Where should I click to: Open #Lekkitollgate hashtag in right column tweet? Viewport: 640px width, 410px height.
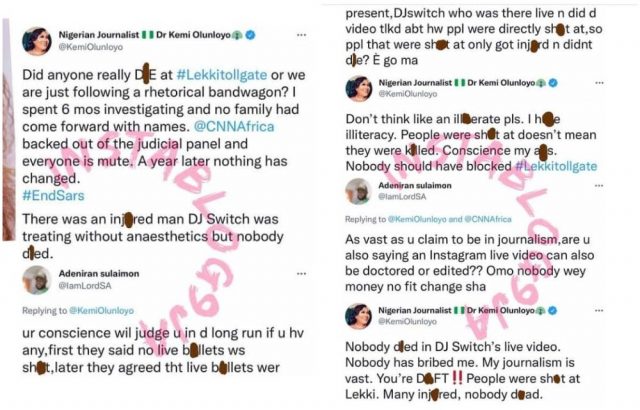pyautogui.click(x=556, y=166)
